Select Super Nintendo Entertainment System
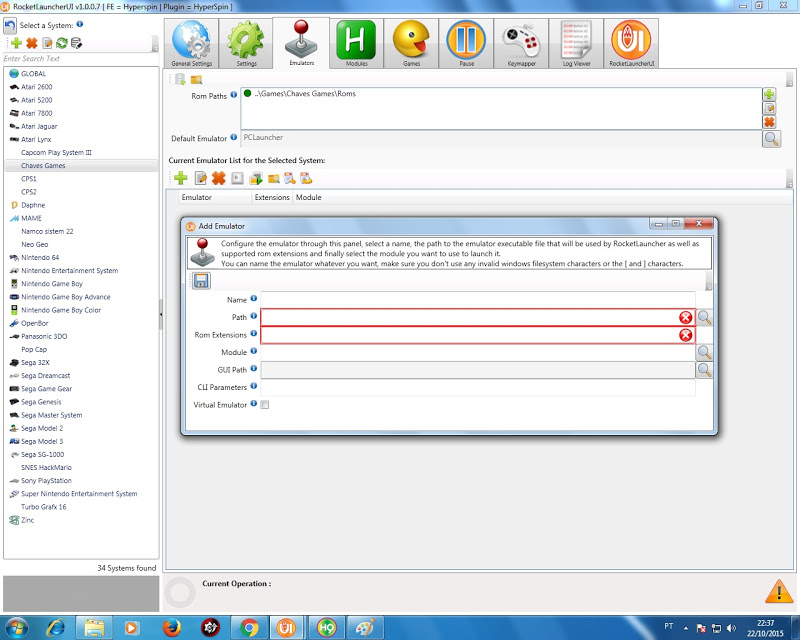 click(x=79, y=494)
